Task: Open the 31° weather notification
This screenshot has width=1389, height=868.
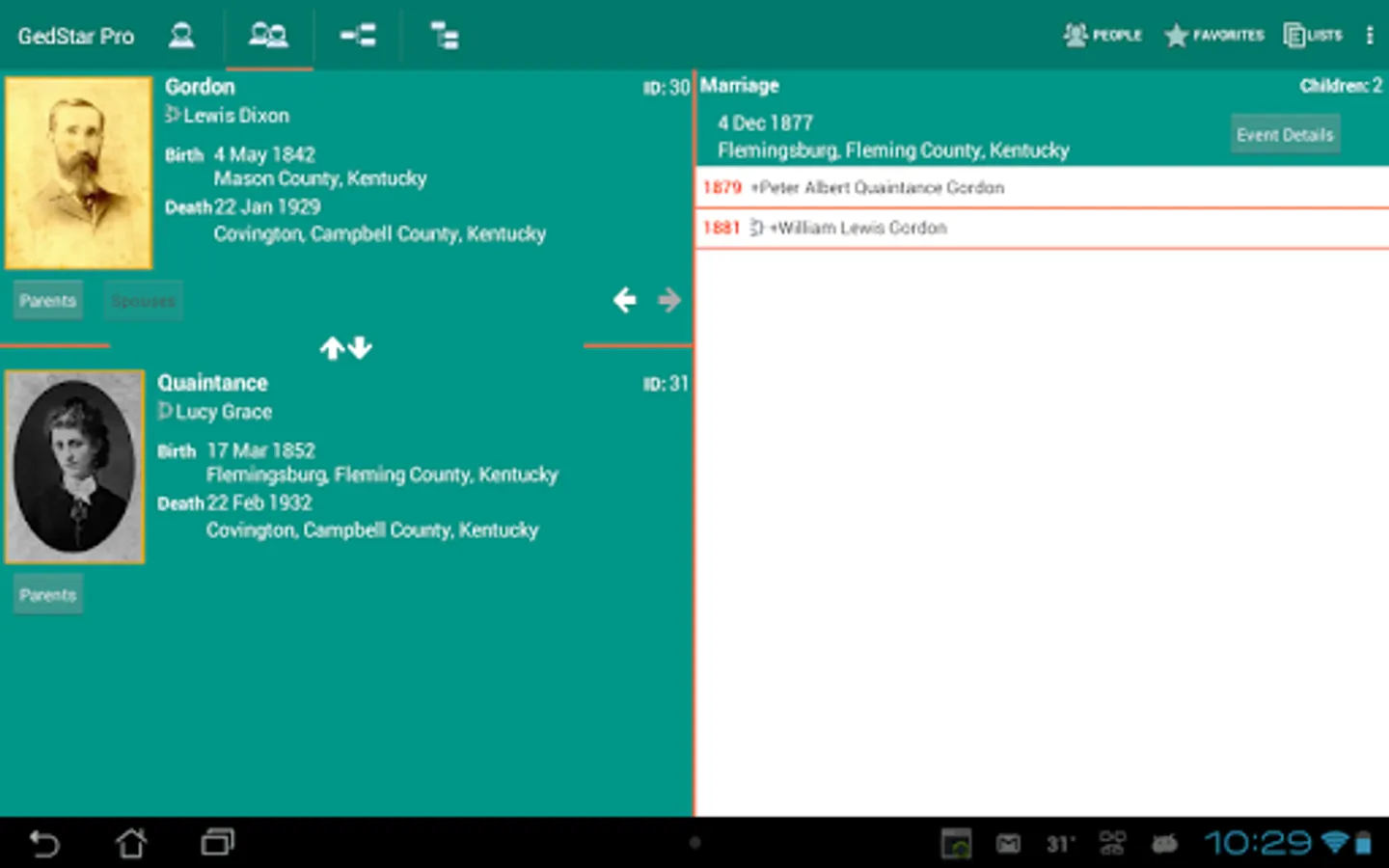Action: pyautogui.click(x=1060, y=844)
